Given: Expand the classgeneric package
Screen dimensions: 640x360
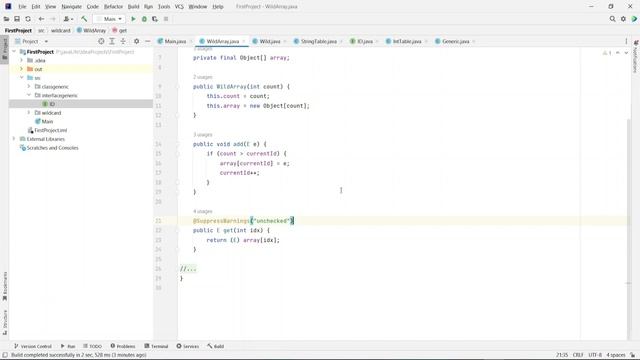Looking at the screenshot, I should pyautogui.click(x=29, y=87).
